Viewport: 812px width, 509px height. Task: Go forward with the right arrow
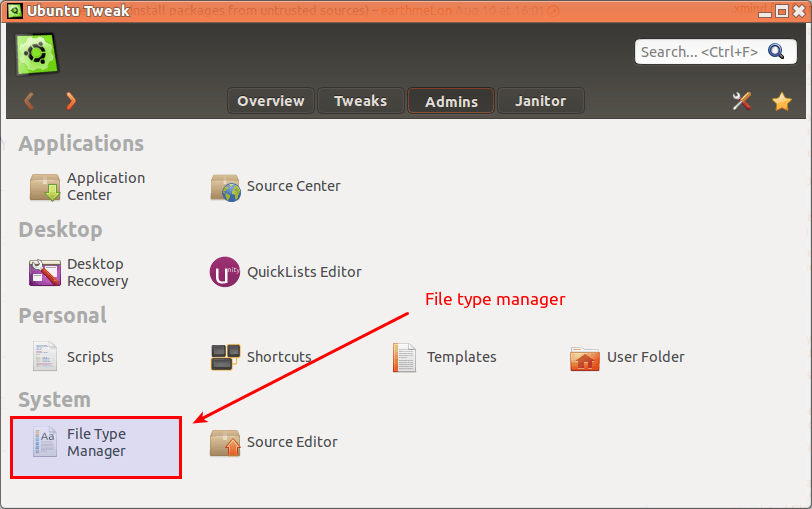click(x=70, y=100)
